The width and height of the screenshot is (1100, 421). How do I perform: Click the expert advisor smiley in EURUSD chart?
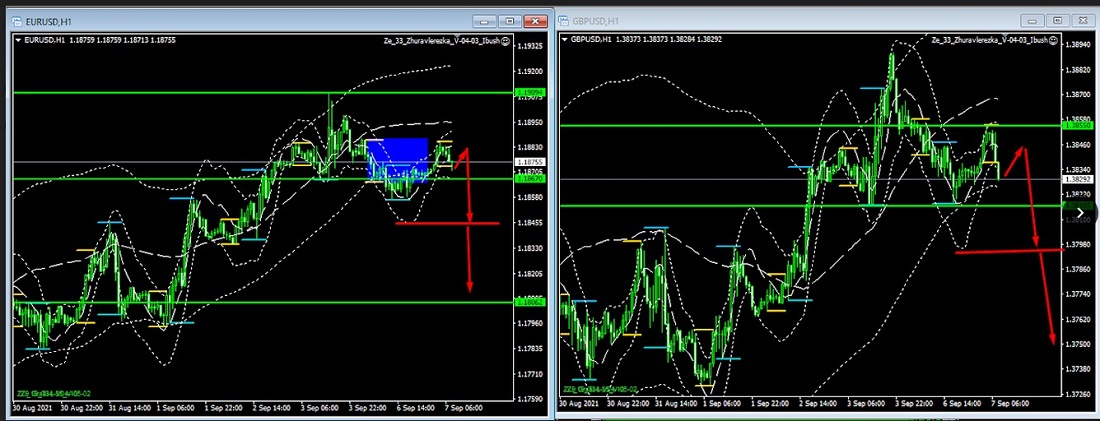point(506,41)
